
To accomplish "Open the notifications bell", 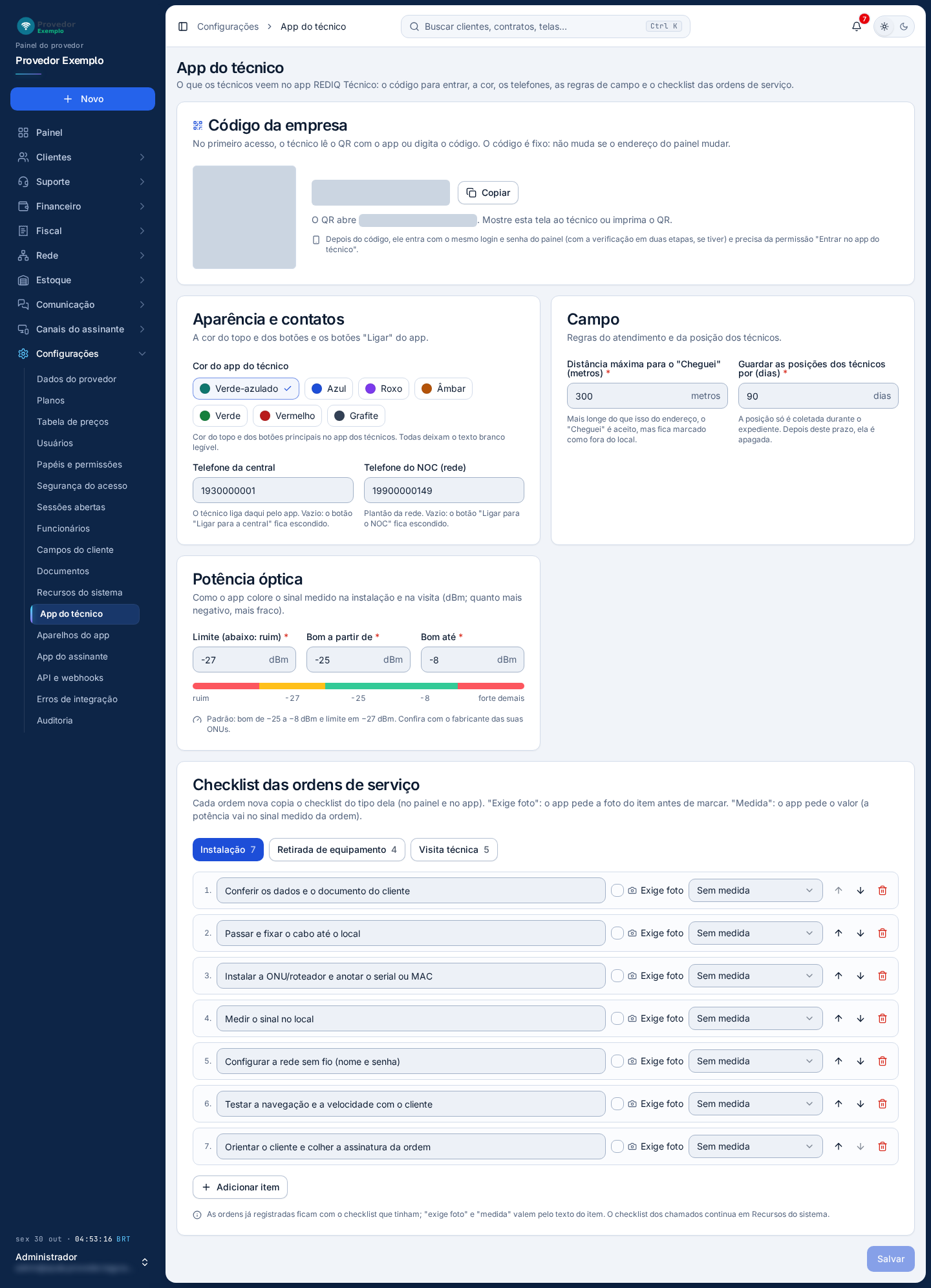I will 857,27.
